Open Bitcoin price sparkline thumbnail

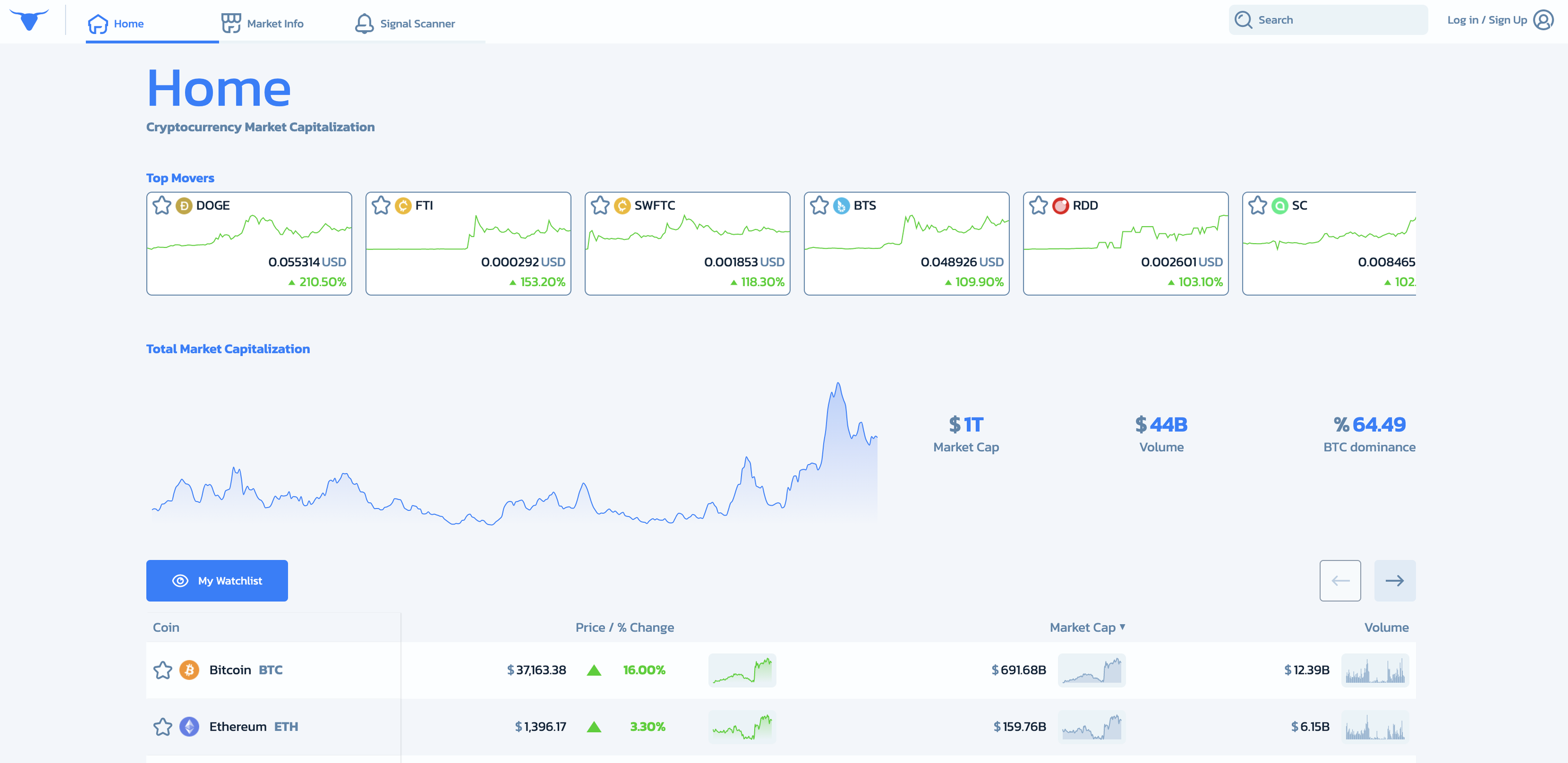click(x=742, y=670)
